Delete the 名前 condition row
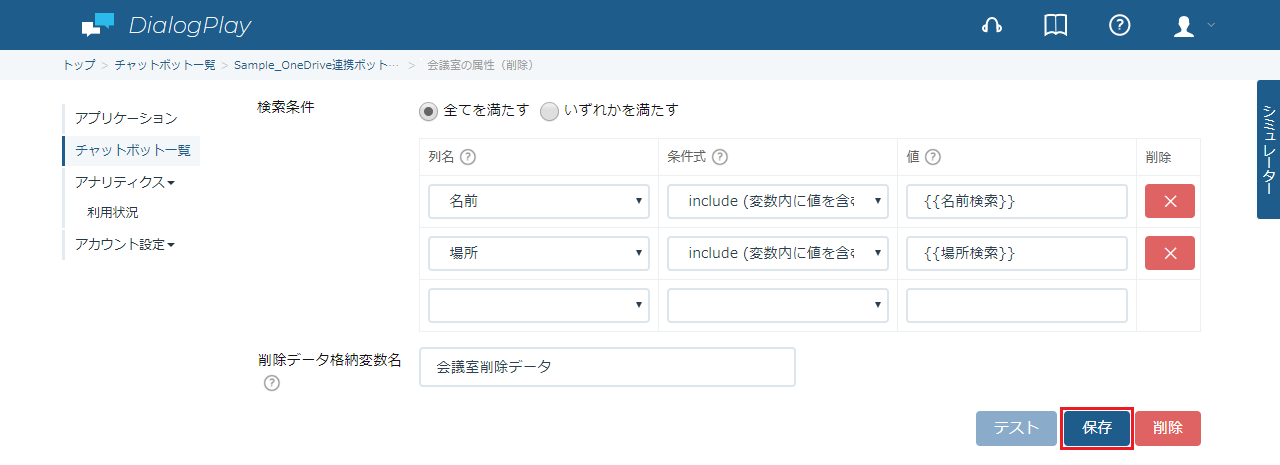 (x=1170, y=201)
